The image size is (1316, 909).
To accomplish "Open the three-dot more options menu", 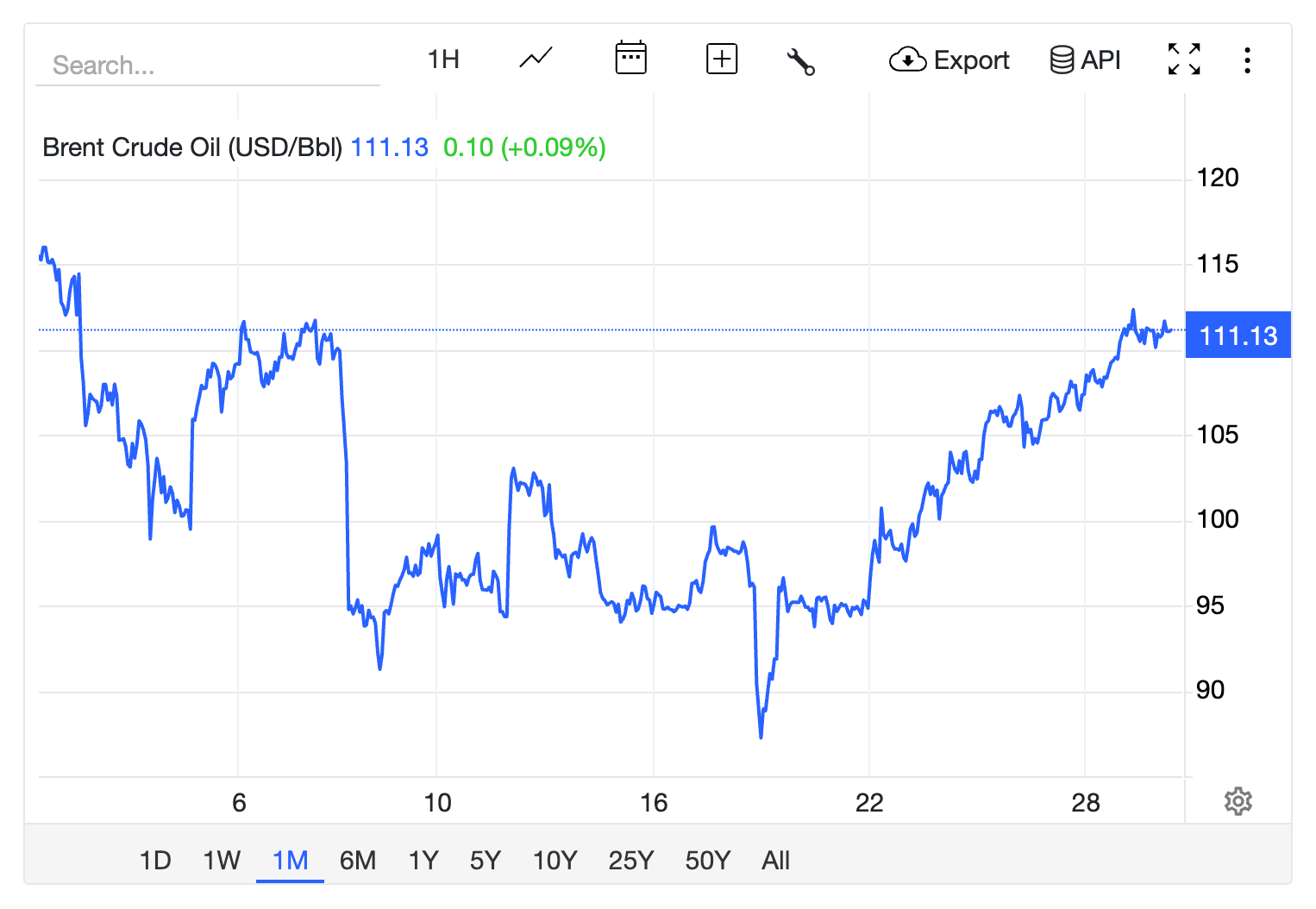I will pyautogui.click(x=1247, y=60).
